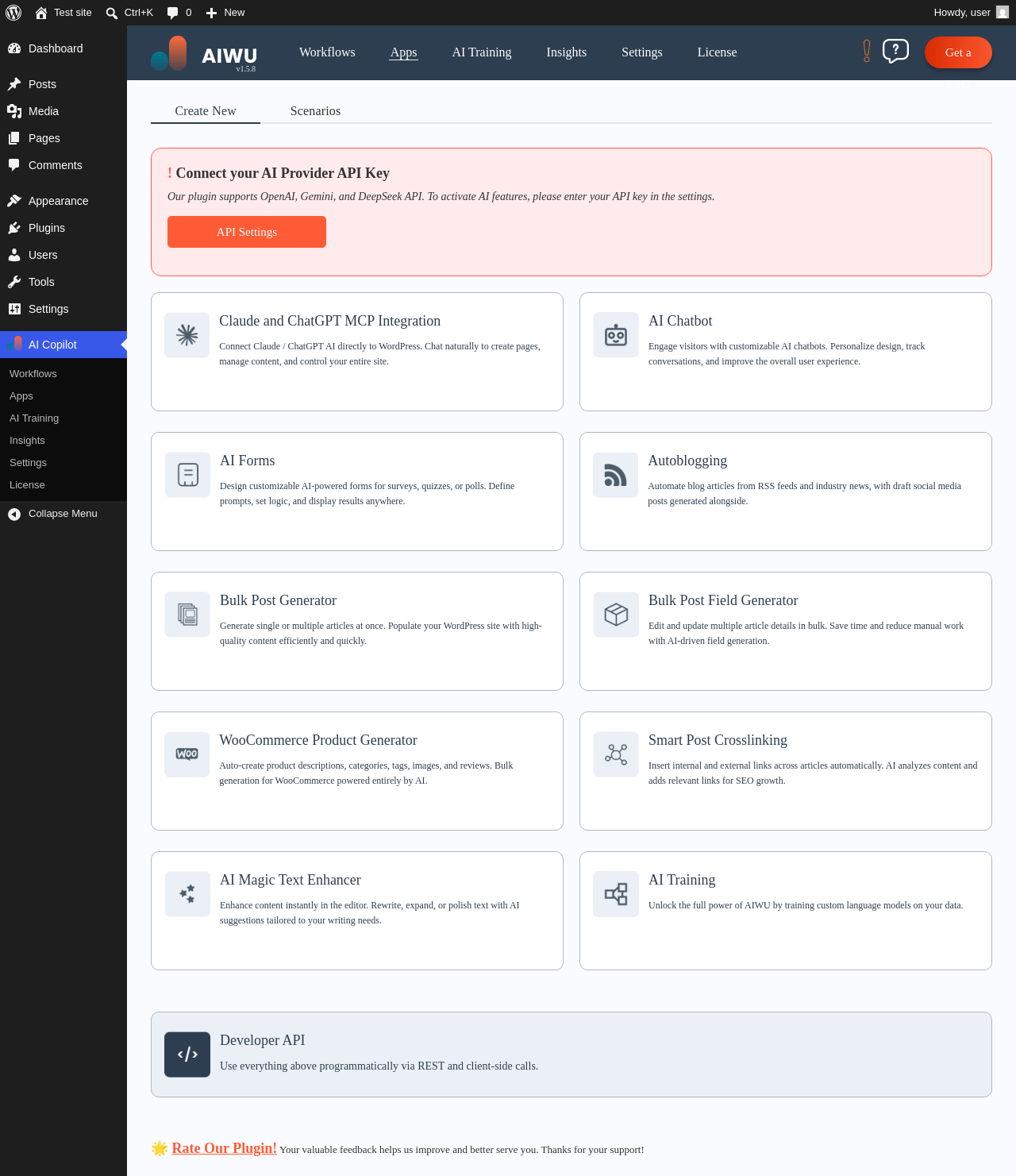Image resolution: width=1016 pixels, height=1176 pixels.
Task: Open the Smart Post Crosslinking icon
Action: [x=616, y=754]
